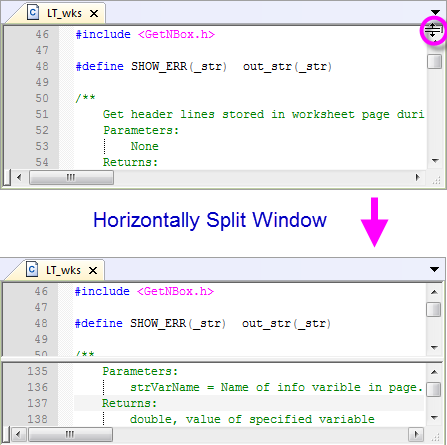447x445 pixels.
Task: Click 'strVarName = Name of info varible' line
Action: coord(276,387)
